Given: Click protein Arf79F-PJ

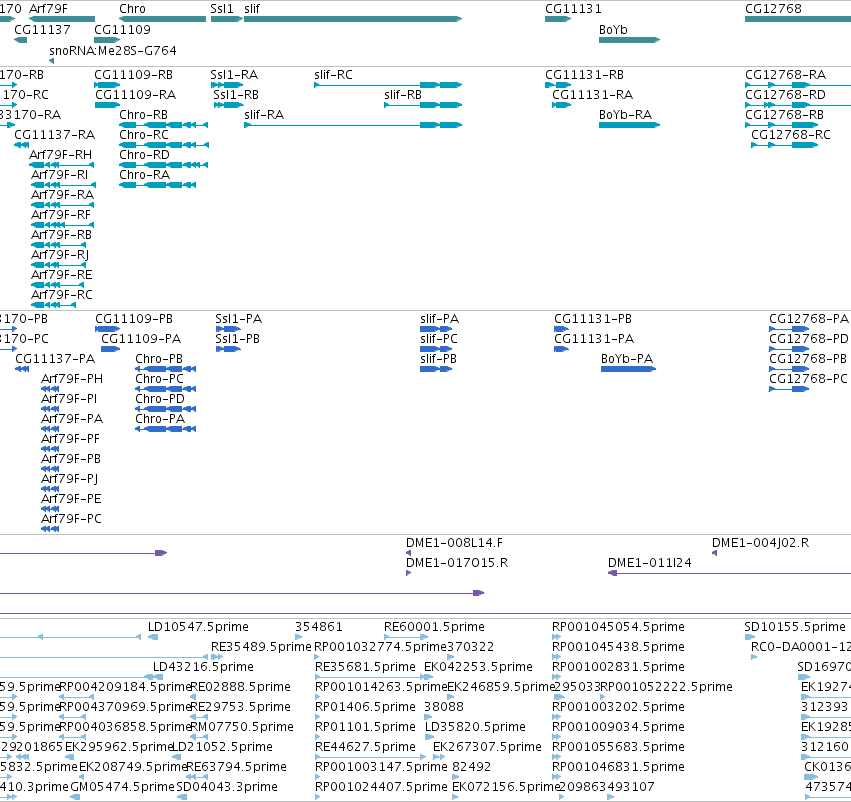Looking at the screenshot, I should (x=69, y=479).
